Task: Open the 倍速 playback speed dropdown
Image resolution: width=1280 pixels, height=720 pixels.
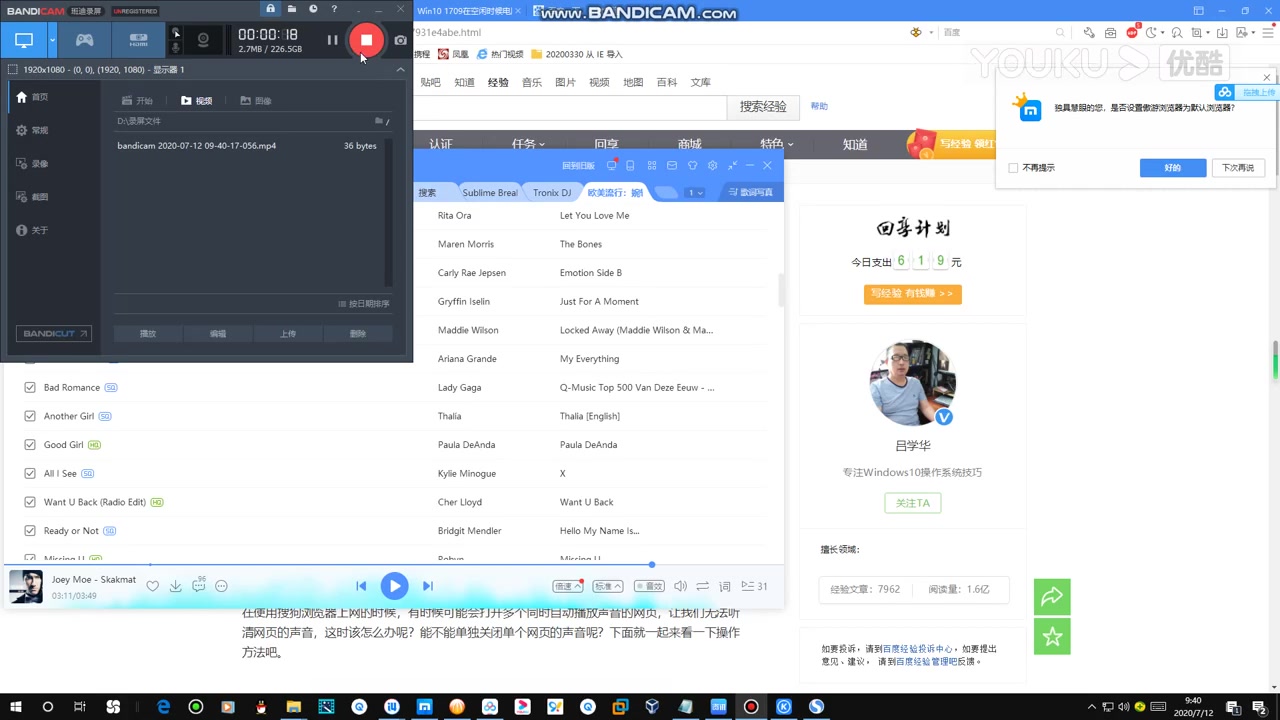Action: click(568, 586)
